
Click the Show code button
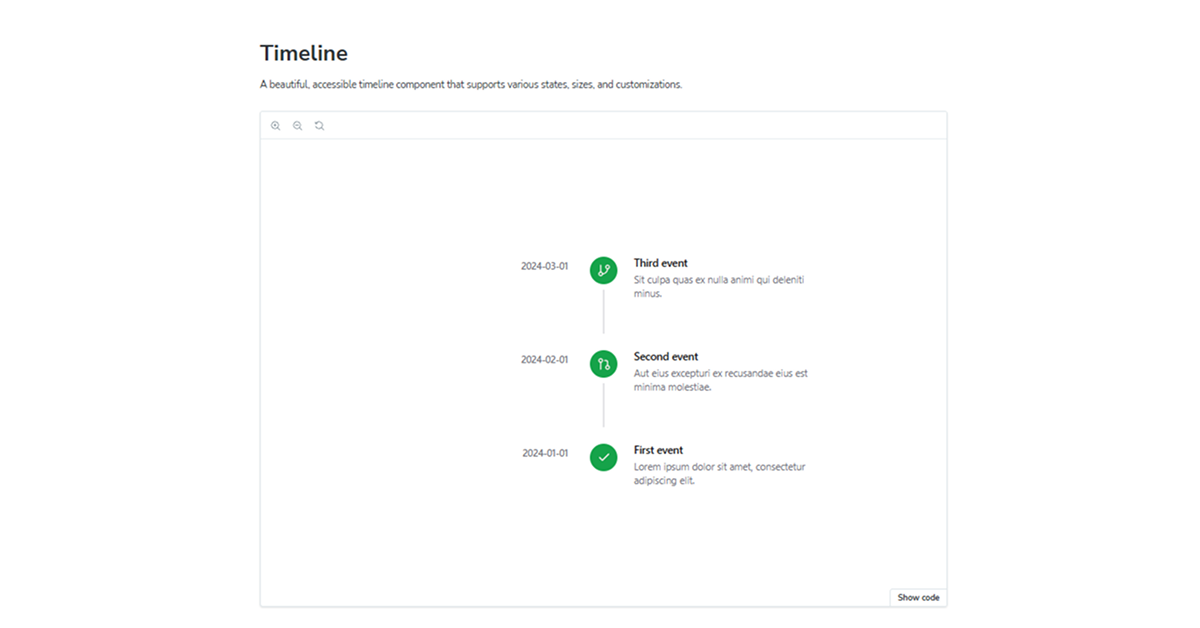point(917,597)
